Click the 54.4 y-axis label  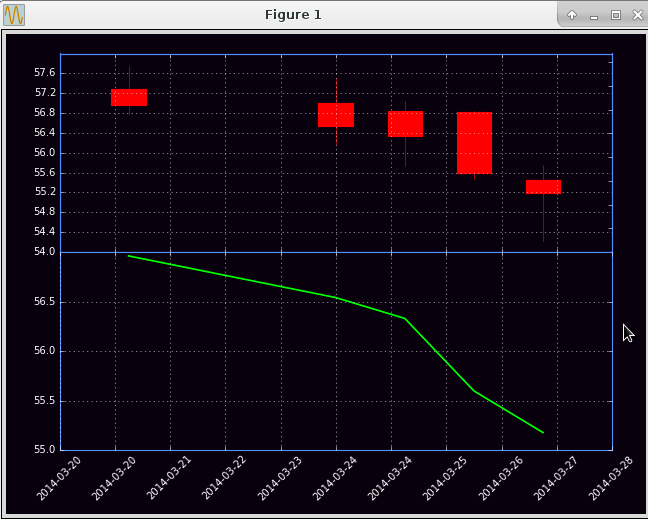point(45,231)
